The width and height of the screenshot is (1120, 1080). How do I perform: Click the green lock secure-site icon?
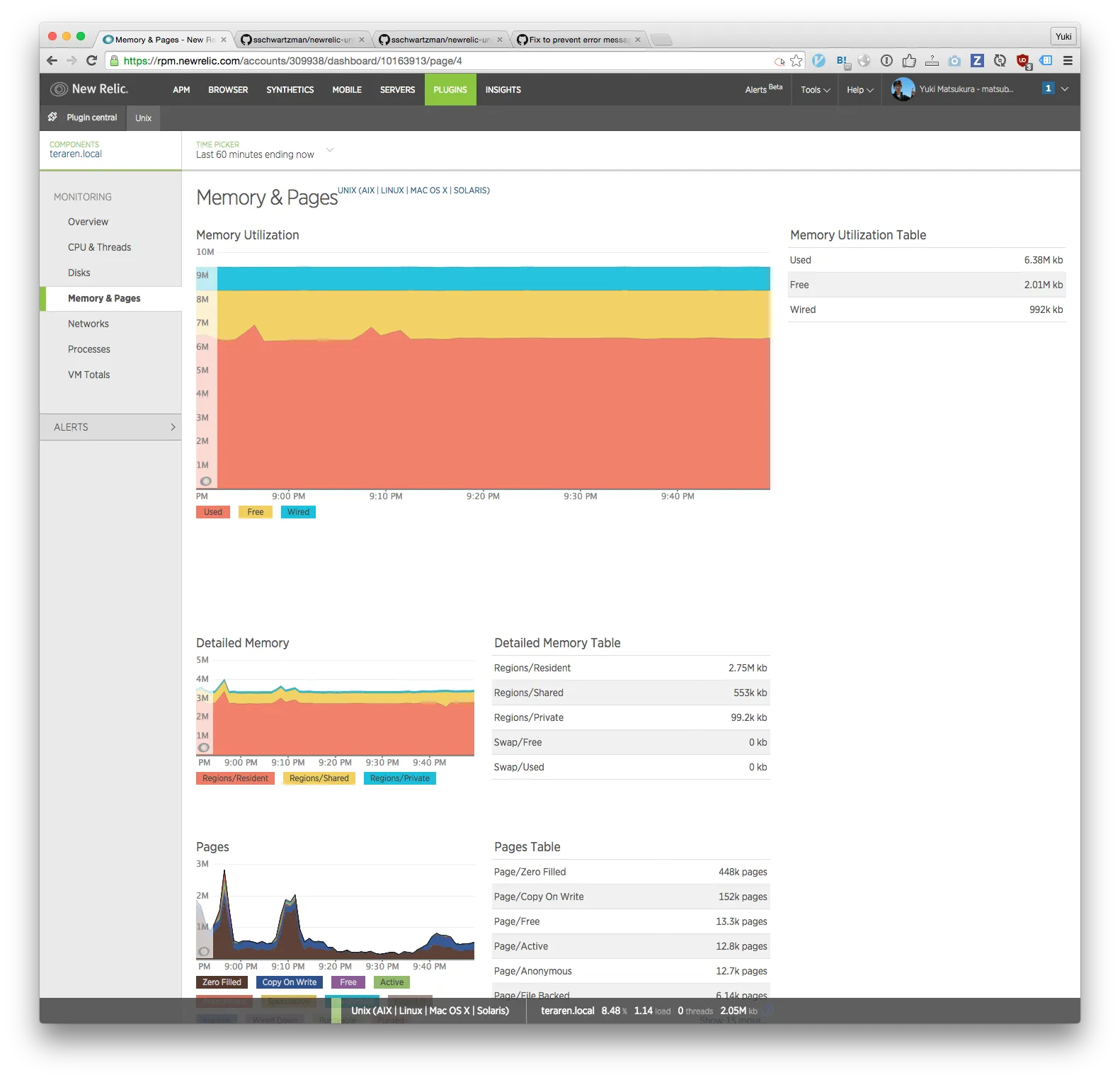[114, 61]
